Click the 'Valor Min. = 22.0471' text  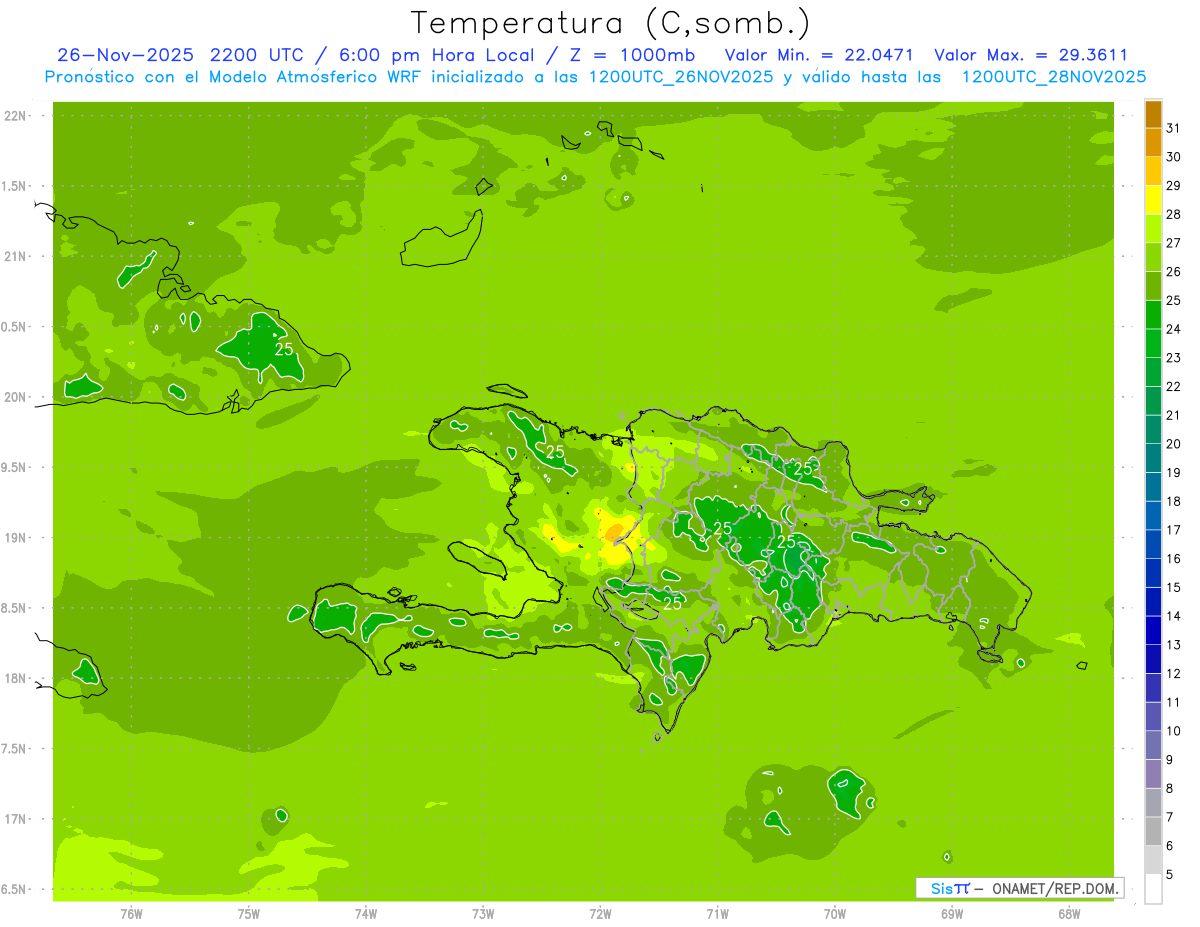[819, 55]
